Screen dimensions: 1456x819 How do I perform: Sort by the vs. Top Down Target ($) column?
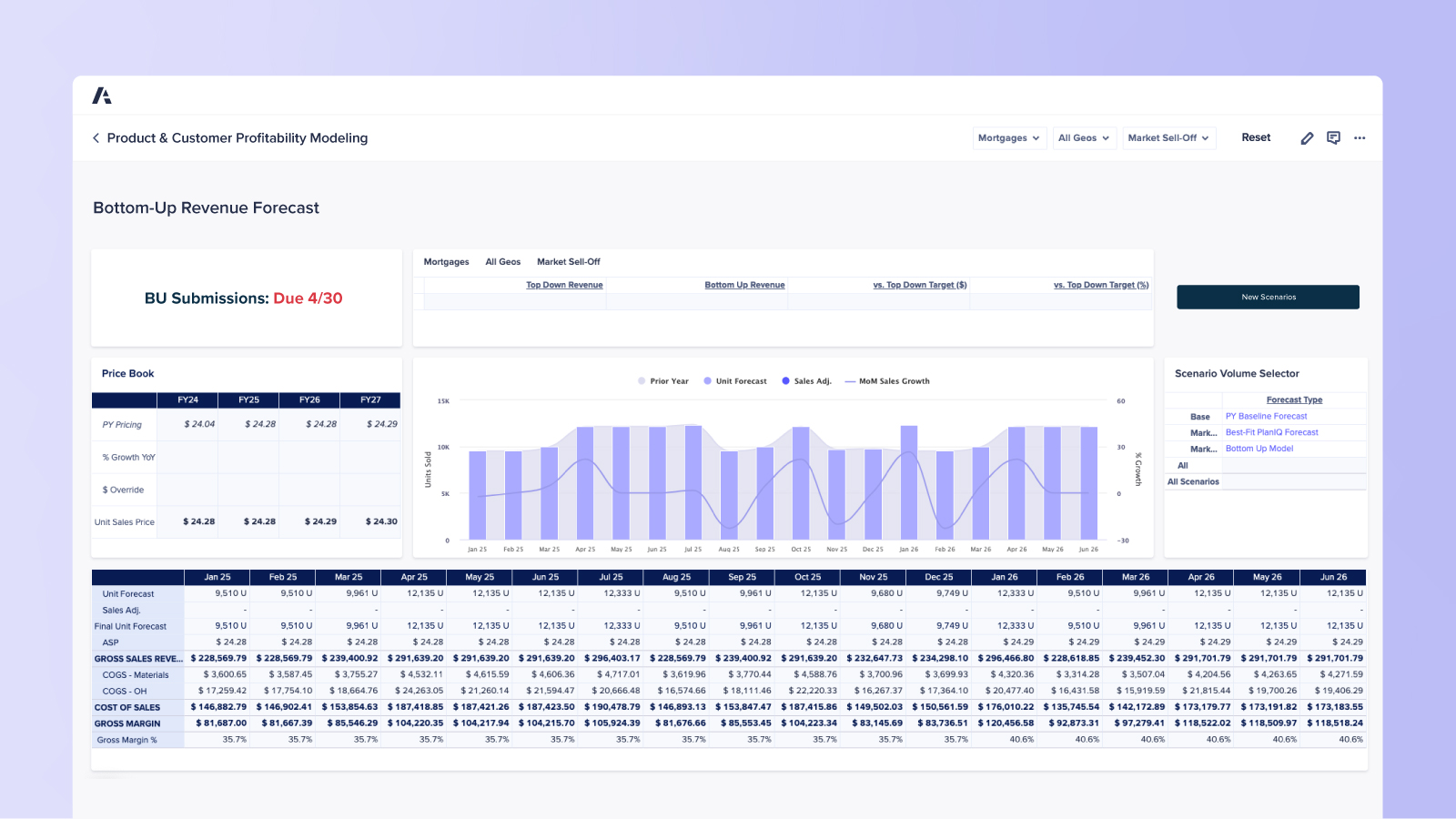pos(919,284)
